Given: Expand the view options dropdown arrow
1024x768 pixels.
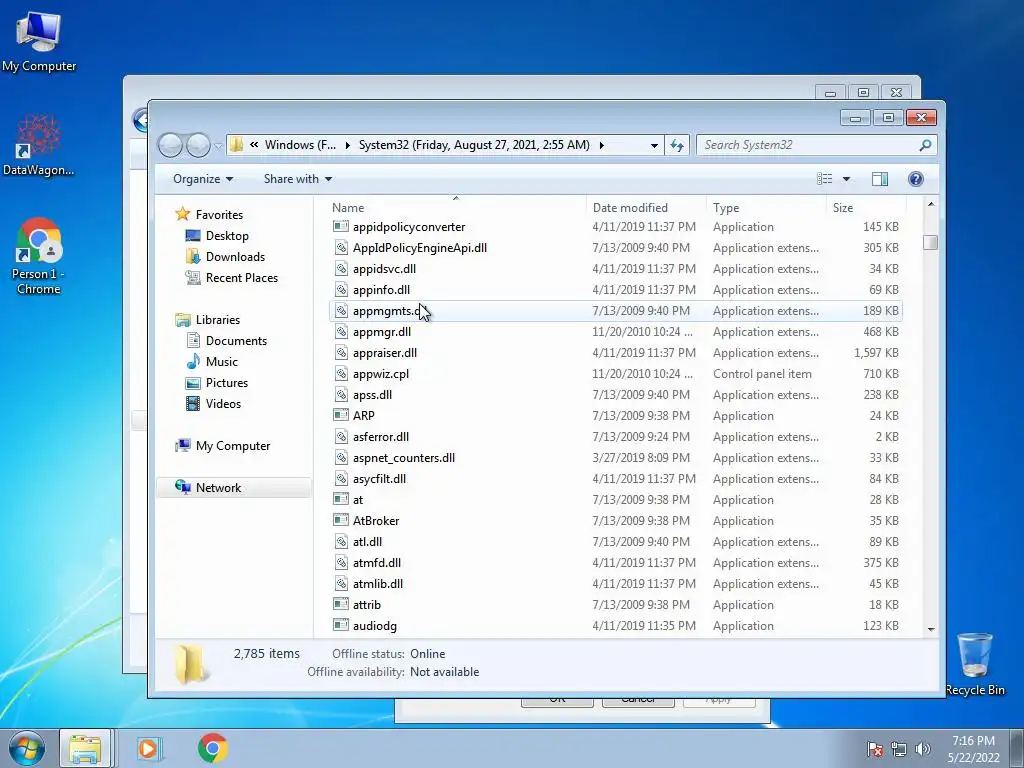Looking at the screenshot, I should pos(846,179).
